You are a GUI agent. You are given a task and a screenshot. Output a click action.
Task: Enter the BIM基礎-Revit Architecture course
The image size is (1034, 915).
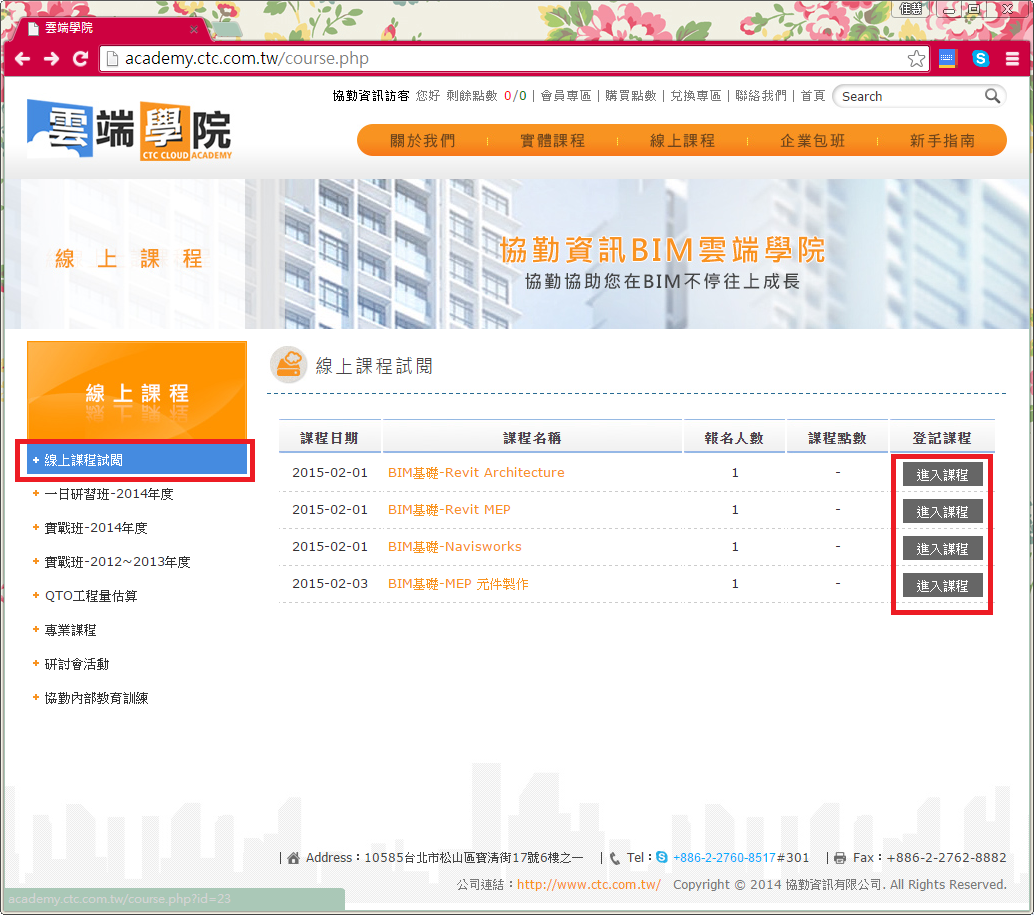942,475
